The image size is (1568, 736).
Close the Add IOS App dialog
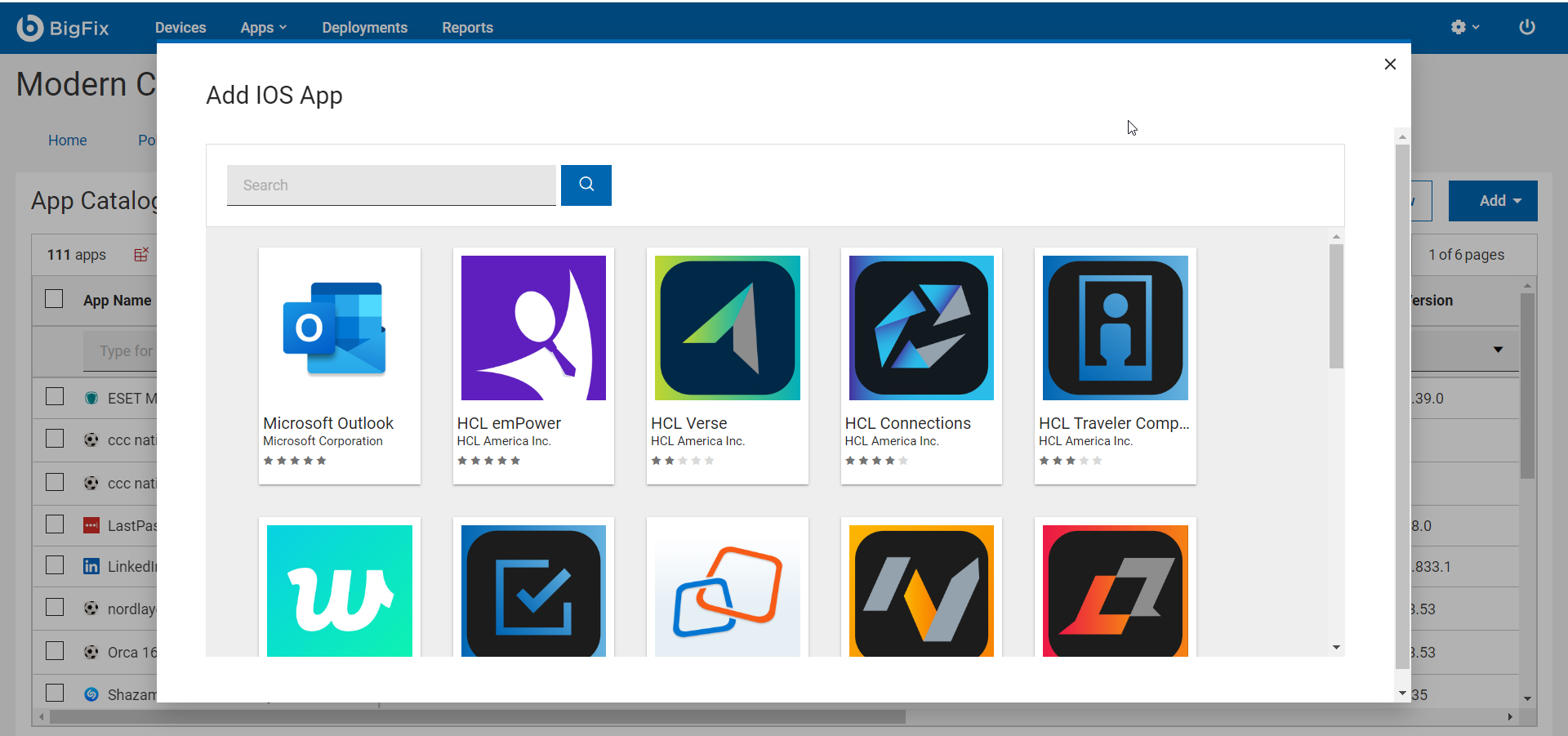click(x=1390, y=64)
